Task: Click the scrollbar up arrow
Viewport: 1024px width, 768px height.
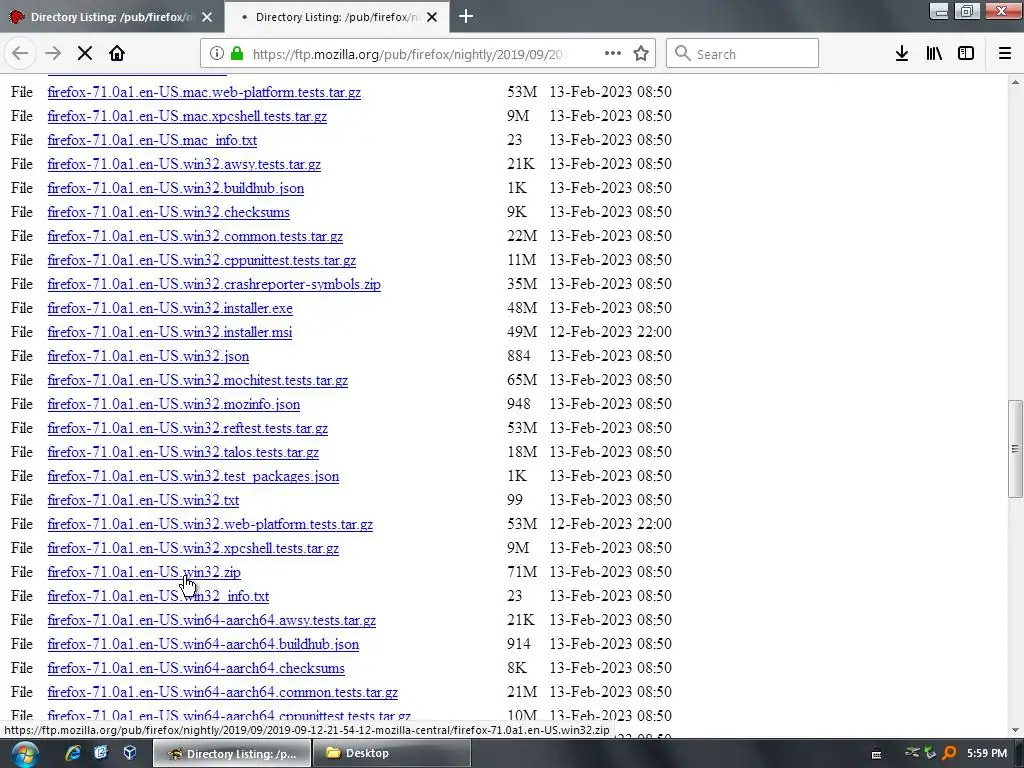Action: pos(1015,82)
